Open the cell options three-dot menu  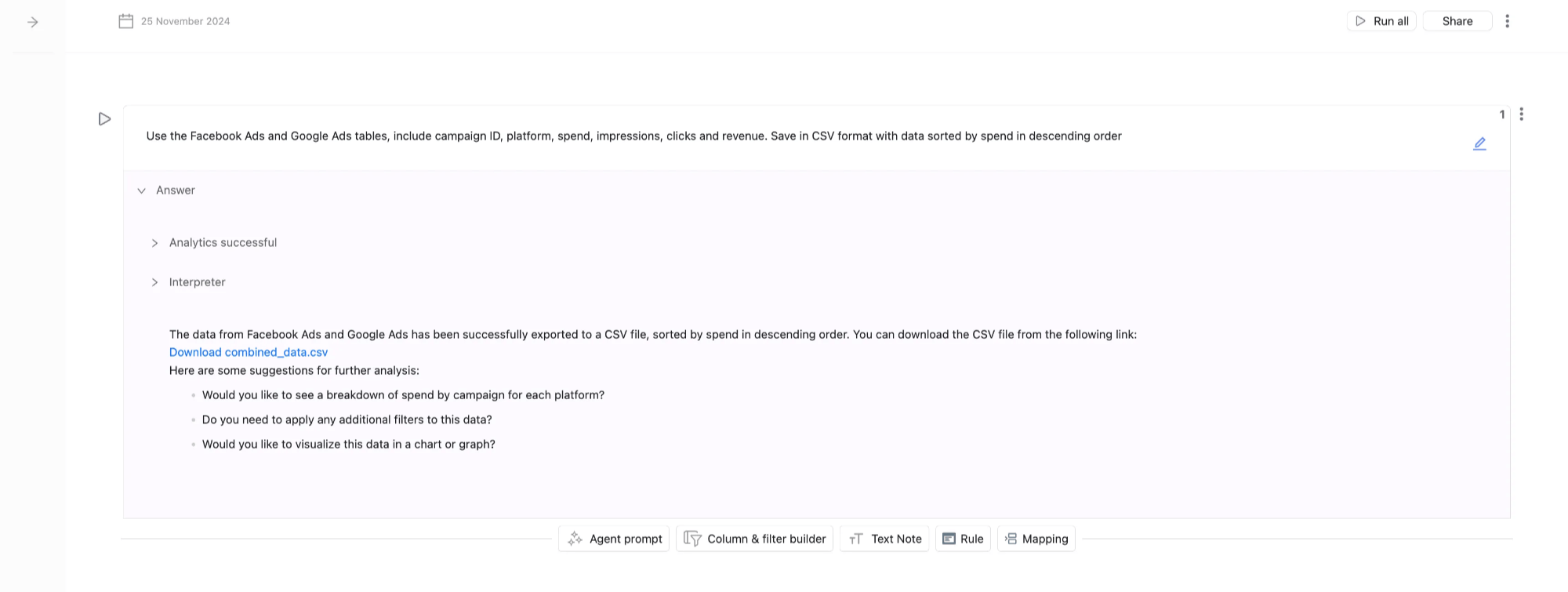click(x=1521, y=114)
